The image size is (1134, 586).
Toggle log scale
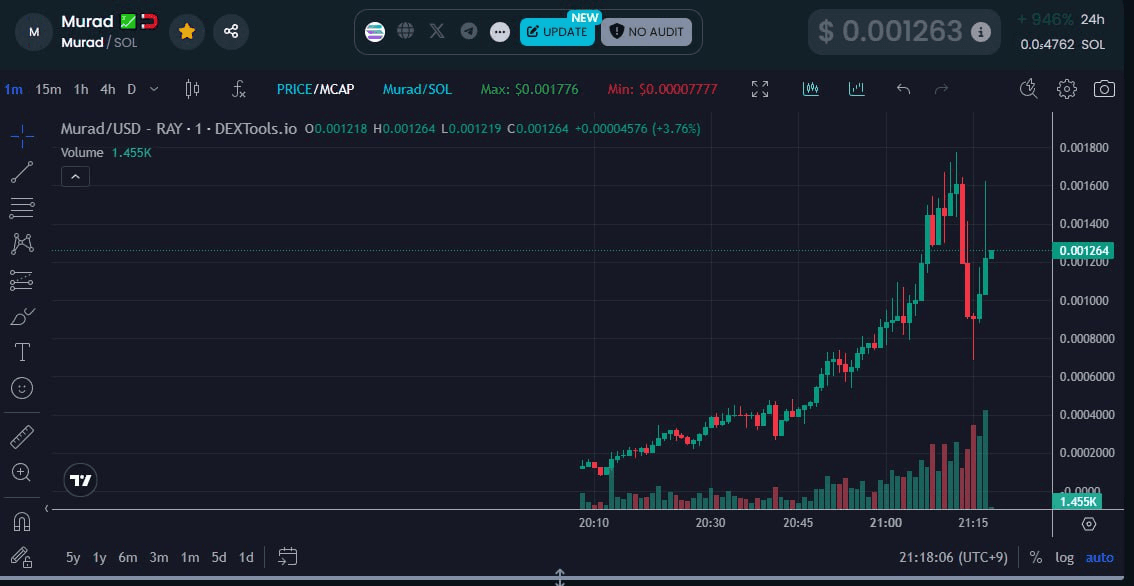pos(1065,558)
